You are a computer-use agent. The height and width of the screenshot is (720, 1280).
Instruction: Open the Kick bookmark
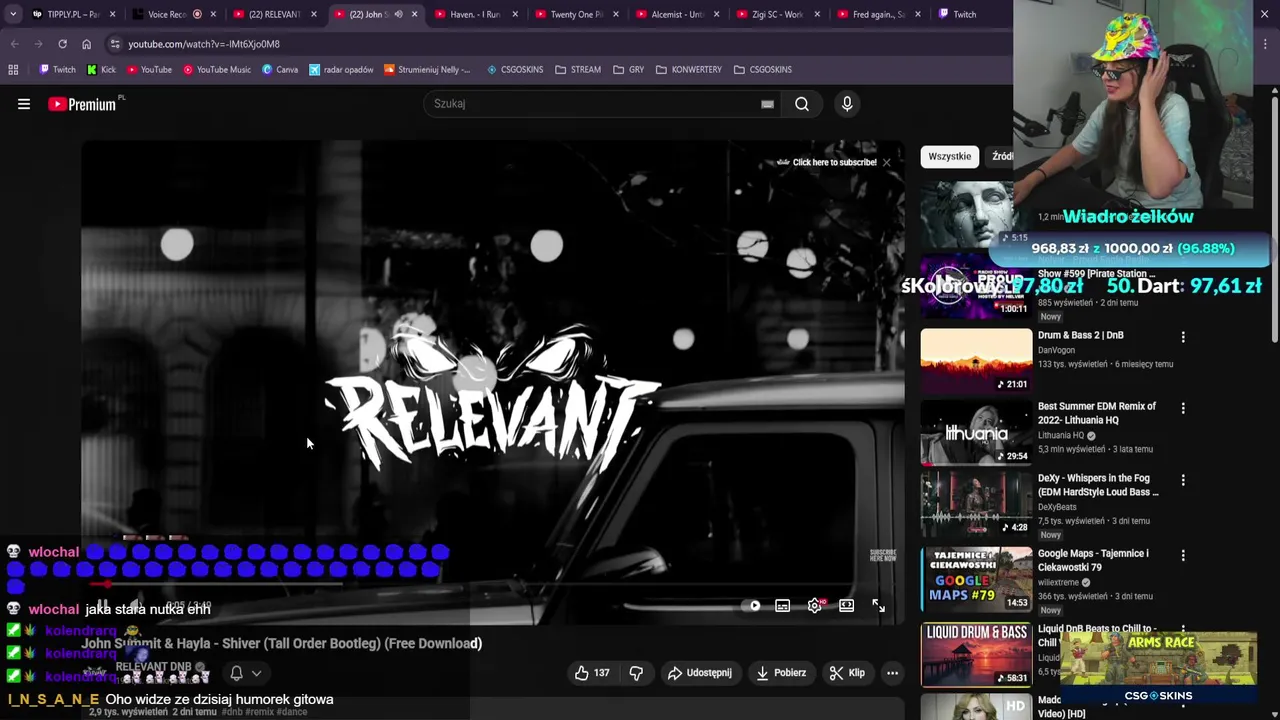tap(101, 70)
